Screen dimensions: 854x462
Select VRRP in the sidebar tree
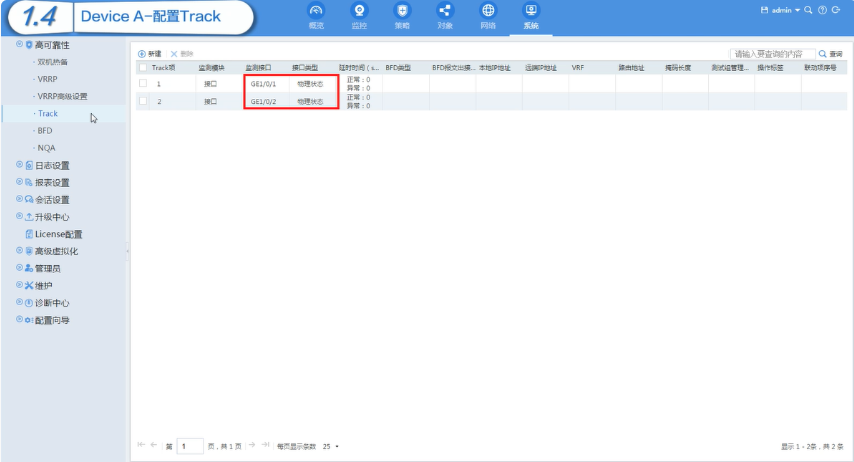[47, 79]
